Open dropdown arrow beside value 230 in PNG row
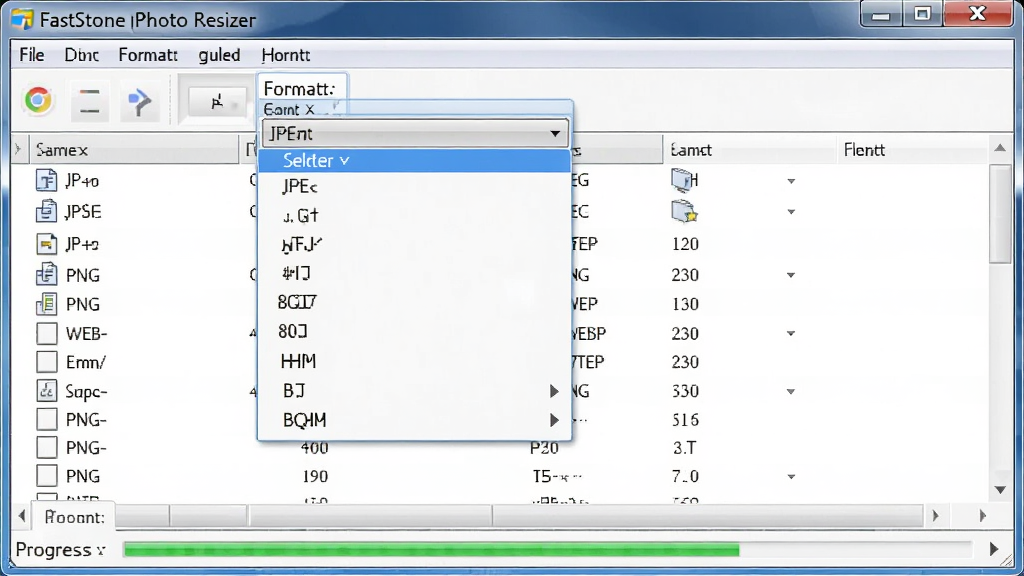The height and width of the screenshot is (576, 1024). [x=791, y=275]
